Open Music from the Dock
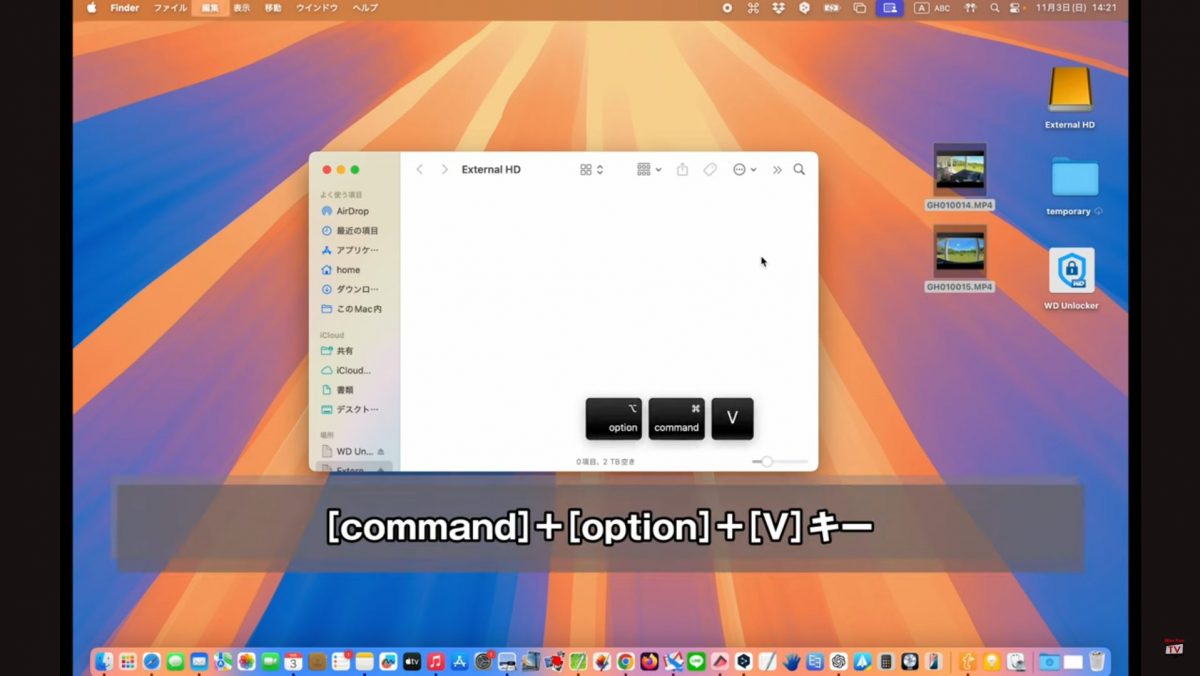 [x=435, y=661]
